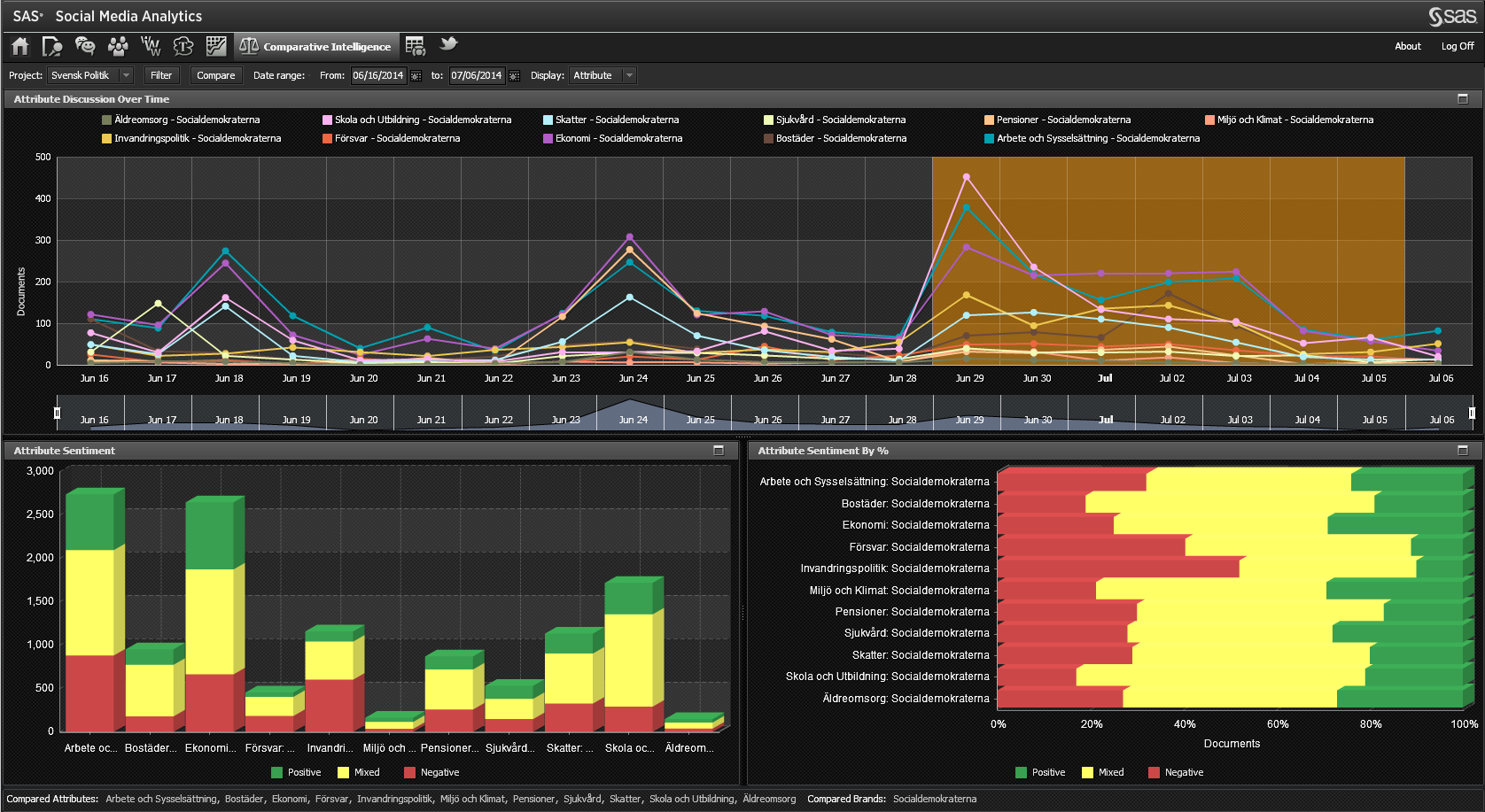Select the Comparative Intelligence tab
Image resolution: width=1485 pixels, height=812 pixels.
click(315, 46)
